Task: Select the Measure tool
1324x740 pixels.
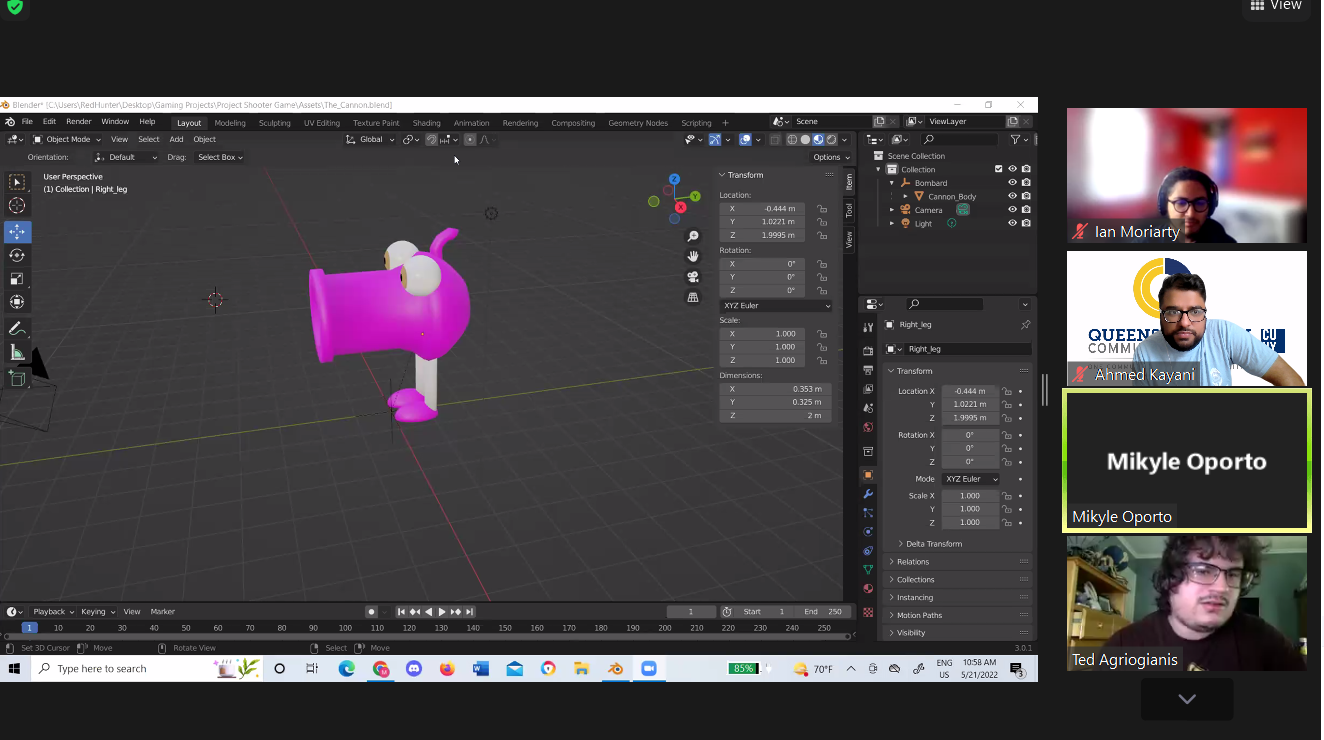Action: [17, 352]
